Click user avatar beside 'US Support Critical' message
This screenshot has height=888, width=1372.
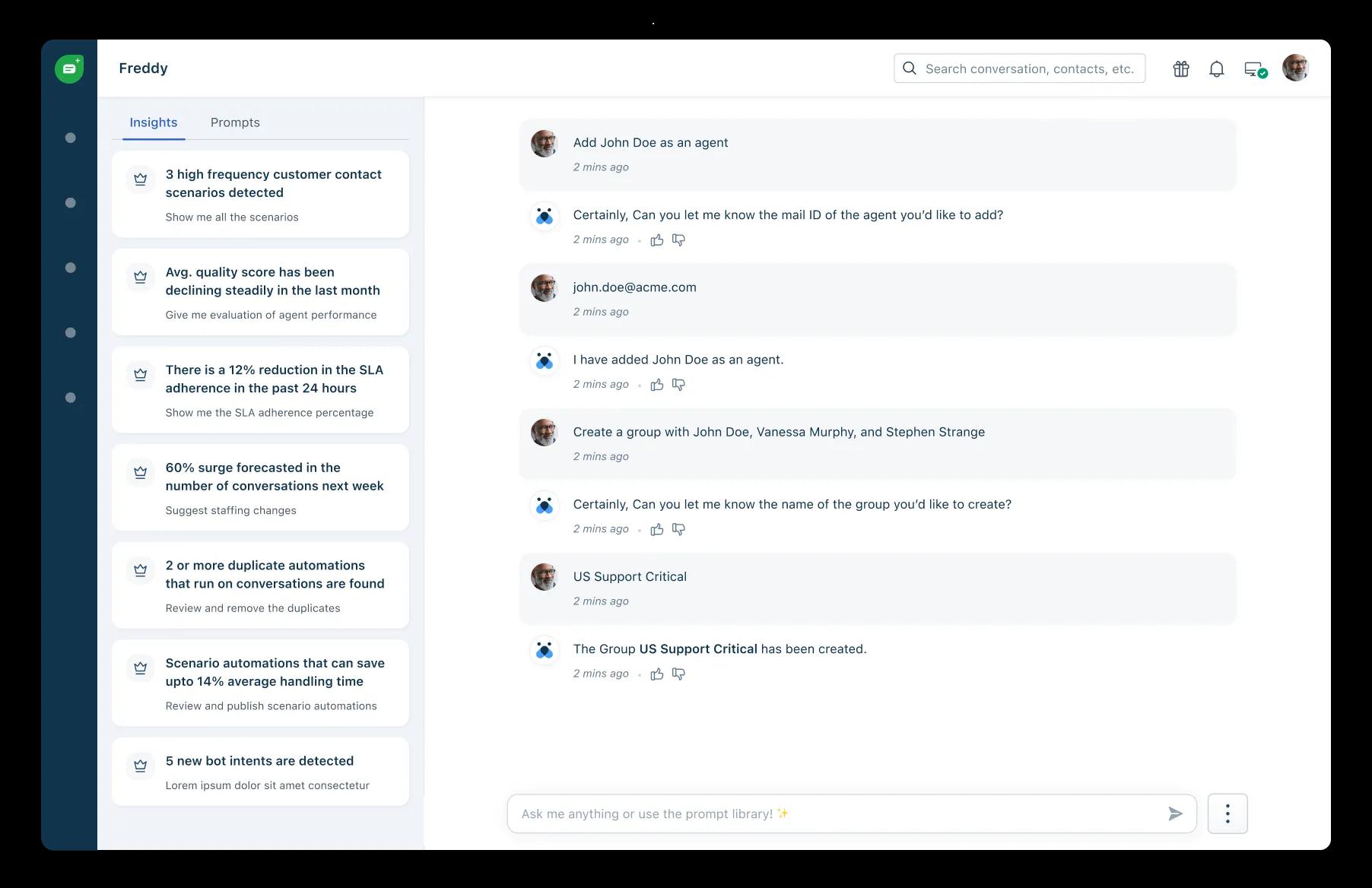545,577
